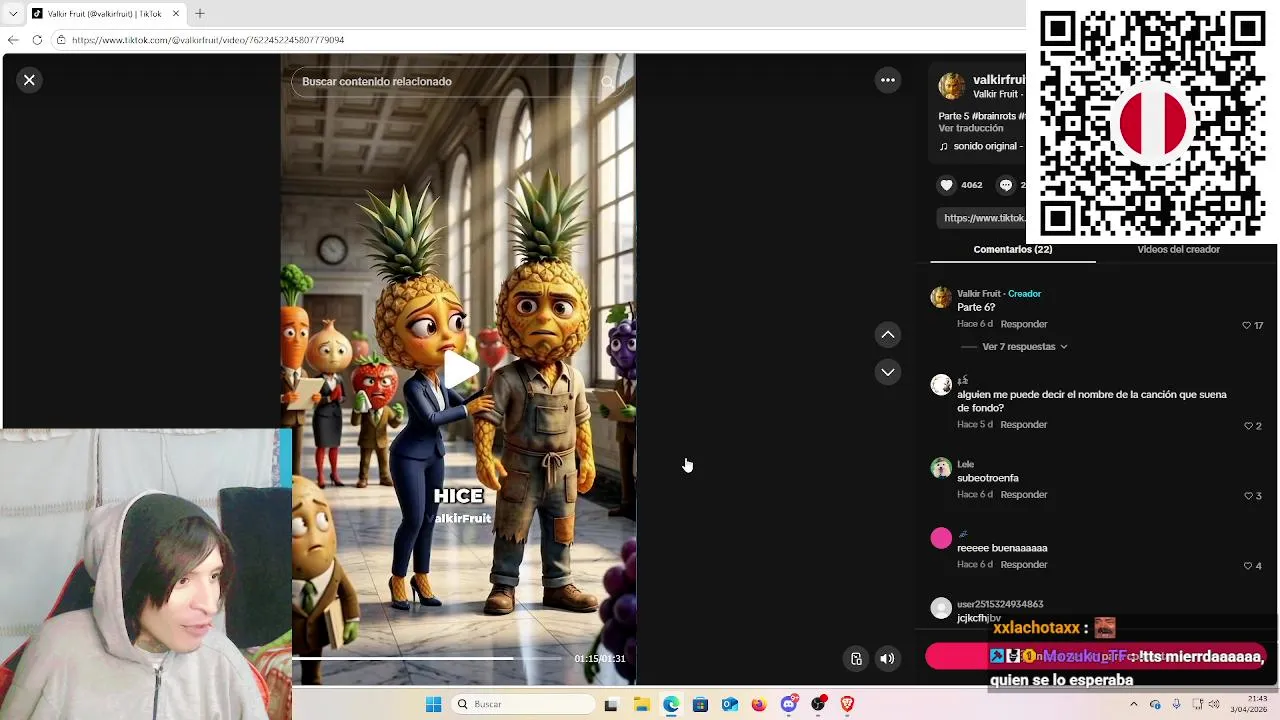This screenshot has height=720, width=1280.
Task: Reply to the canción que suena comment
Action: pos(1024,424)
